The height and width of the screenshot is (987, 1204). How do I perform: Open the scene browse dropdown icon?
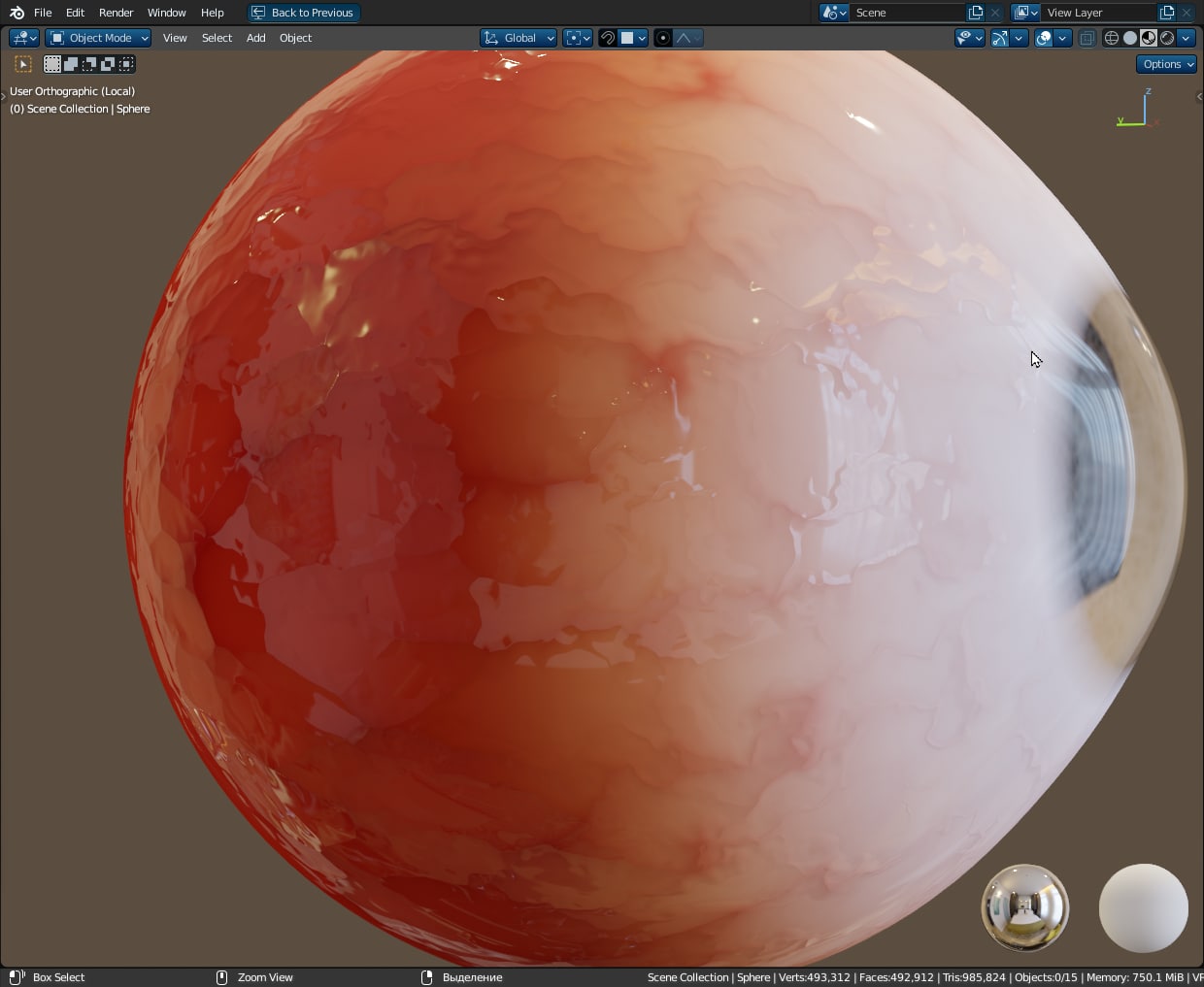(834, 13)
